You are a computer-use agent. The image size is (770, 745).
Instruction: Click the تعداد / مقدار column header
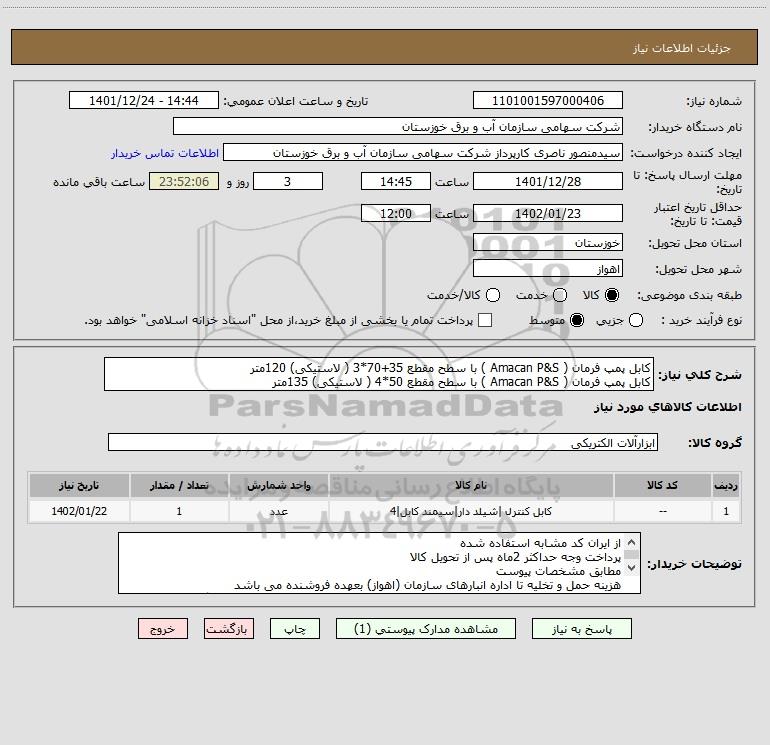coord(179,486)
